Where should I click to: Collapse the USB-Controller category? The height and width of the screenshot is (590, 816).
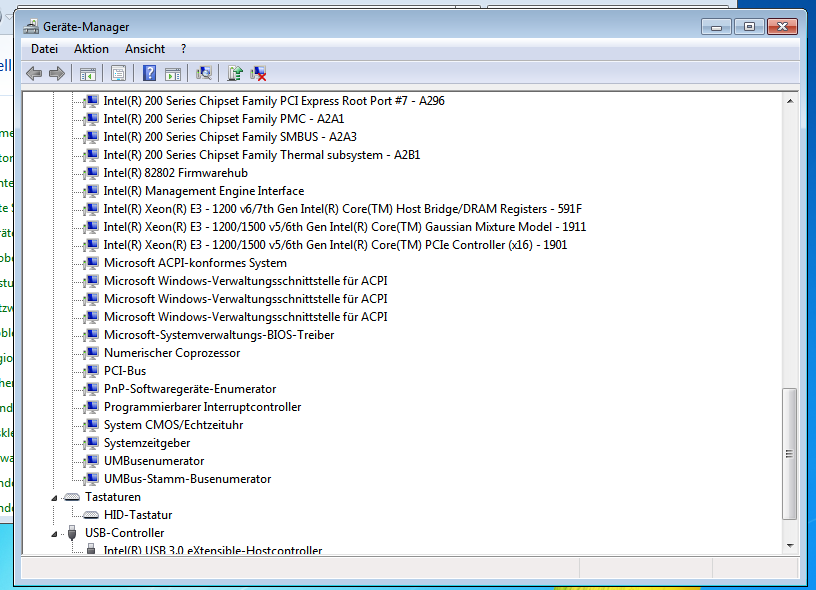point(54,534)
